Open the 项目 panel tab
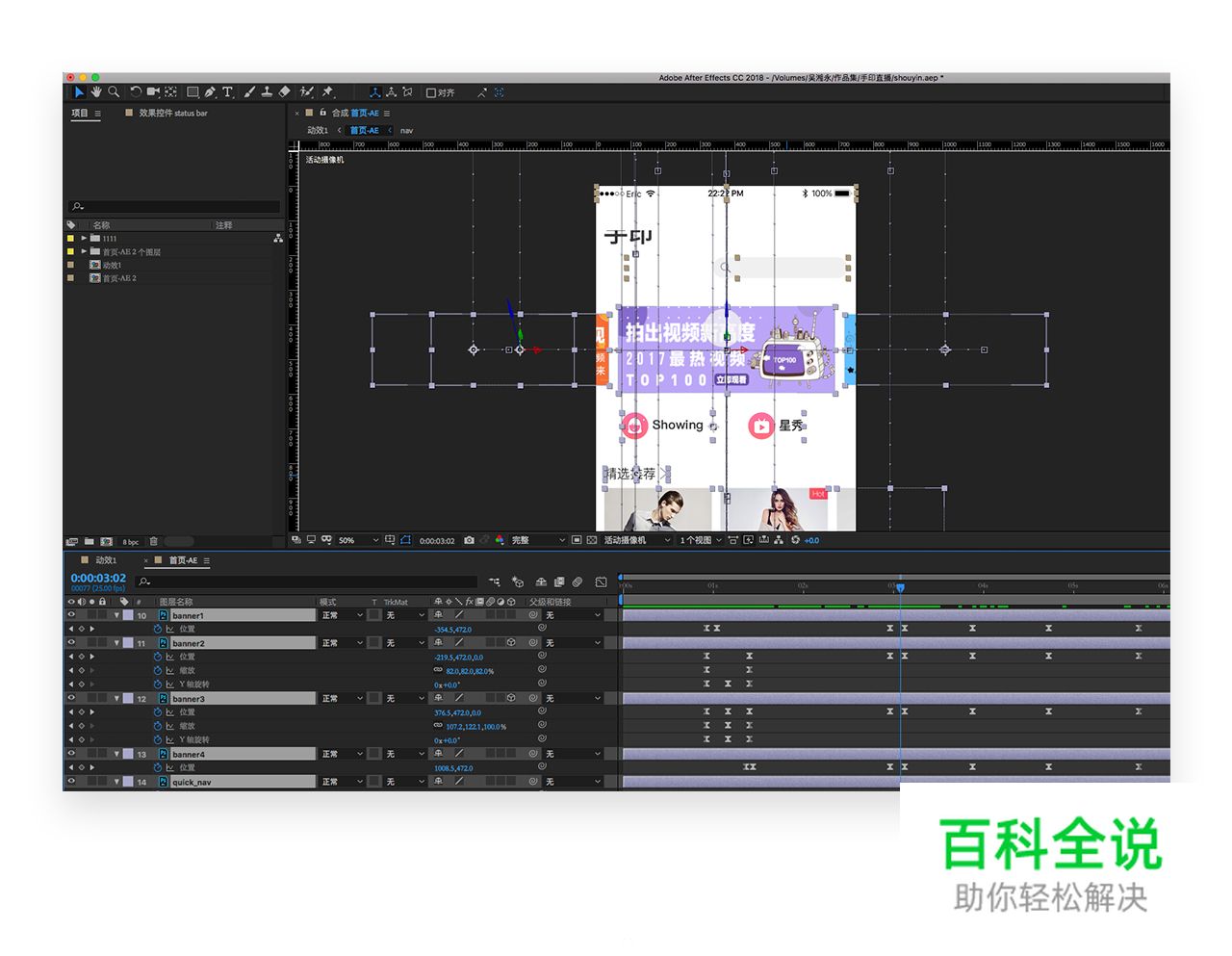The height and width of the screenshot is (956, 1232). coord(79,113)
